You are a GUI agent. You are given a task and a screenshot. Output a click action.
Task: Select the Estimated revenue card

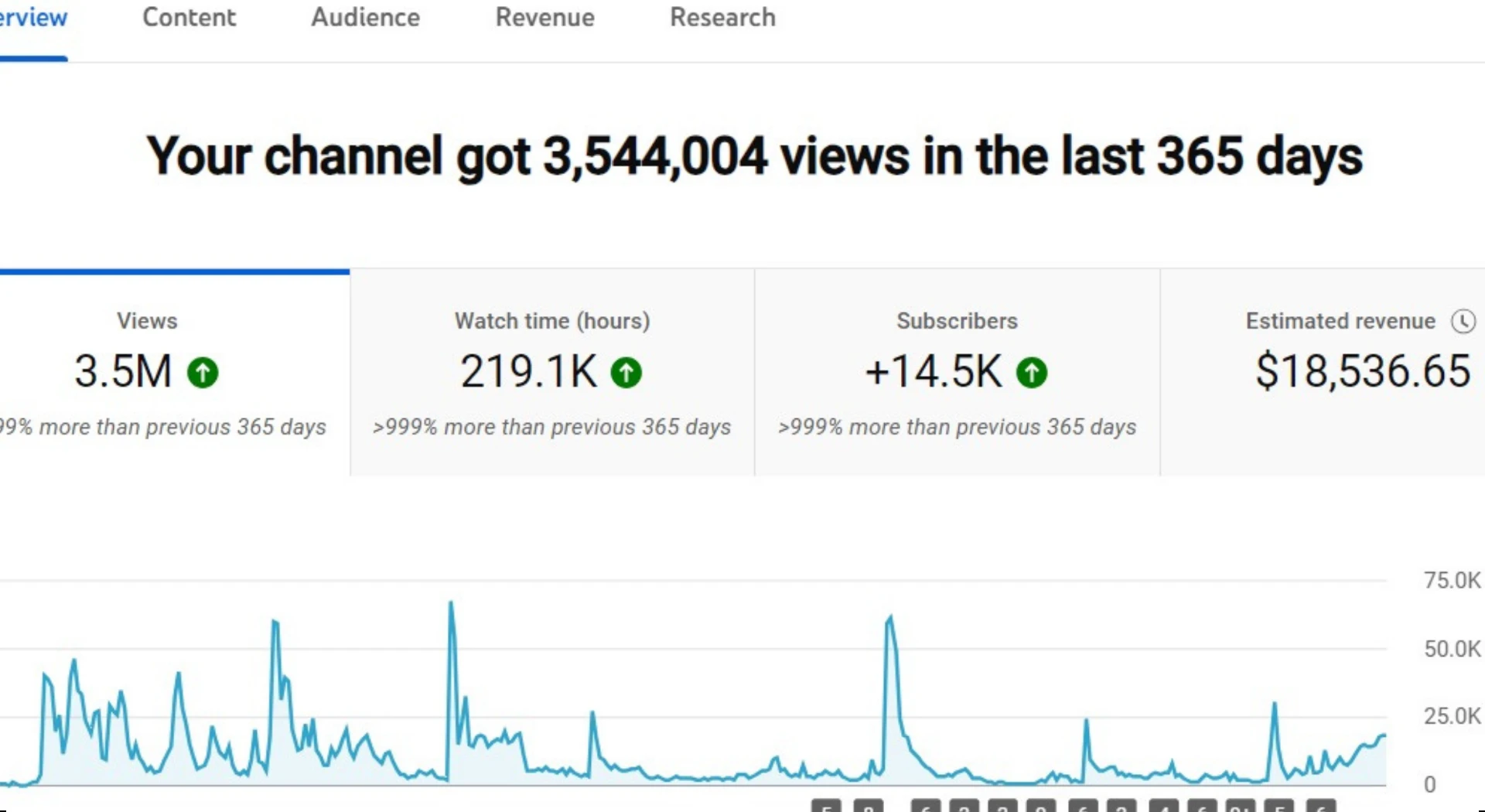point(1323,373)
